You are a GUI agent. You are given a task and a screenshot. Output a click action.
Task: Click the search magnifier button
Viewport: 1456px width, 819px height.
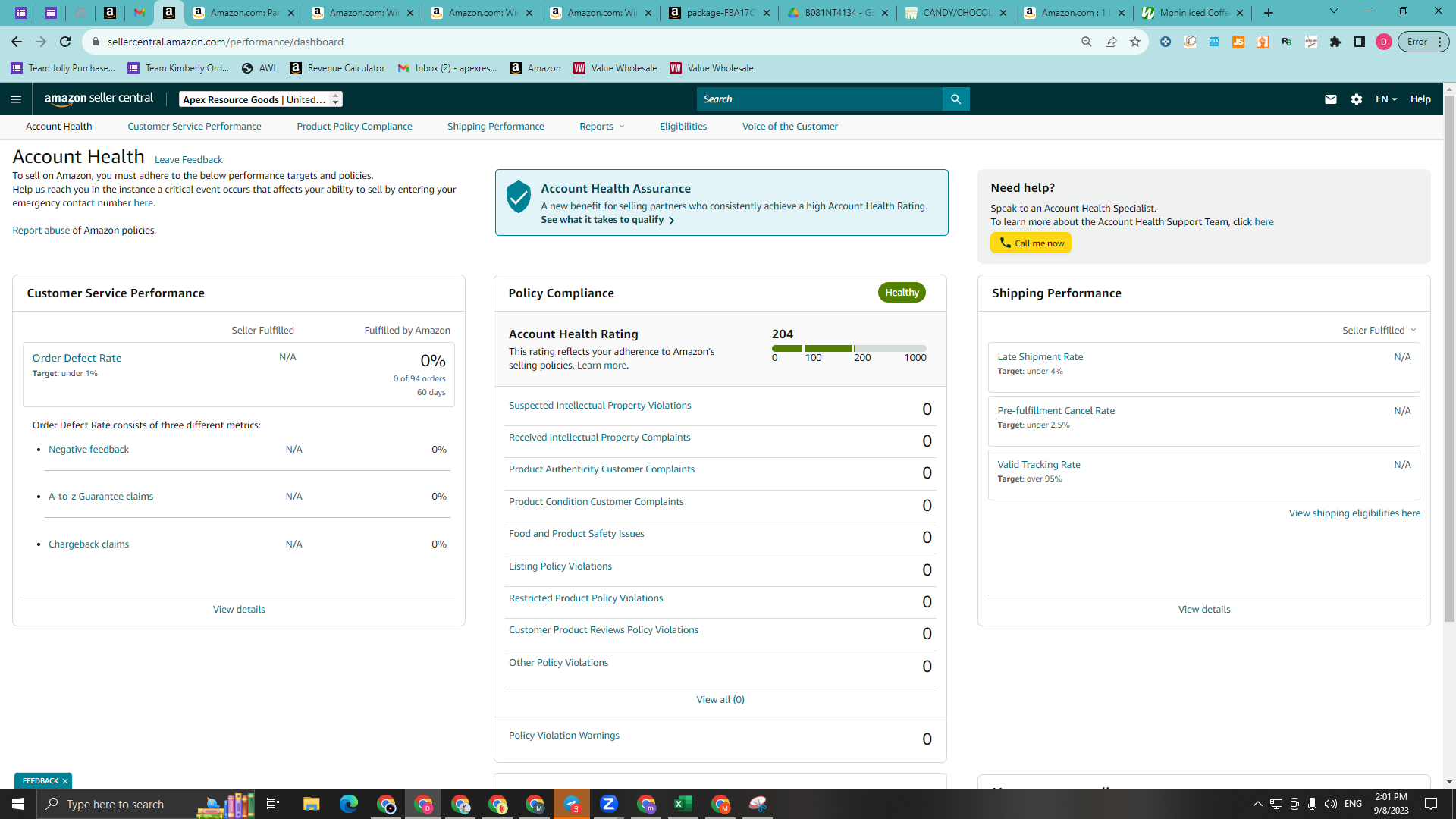click(955, 99)
